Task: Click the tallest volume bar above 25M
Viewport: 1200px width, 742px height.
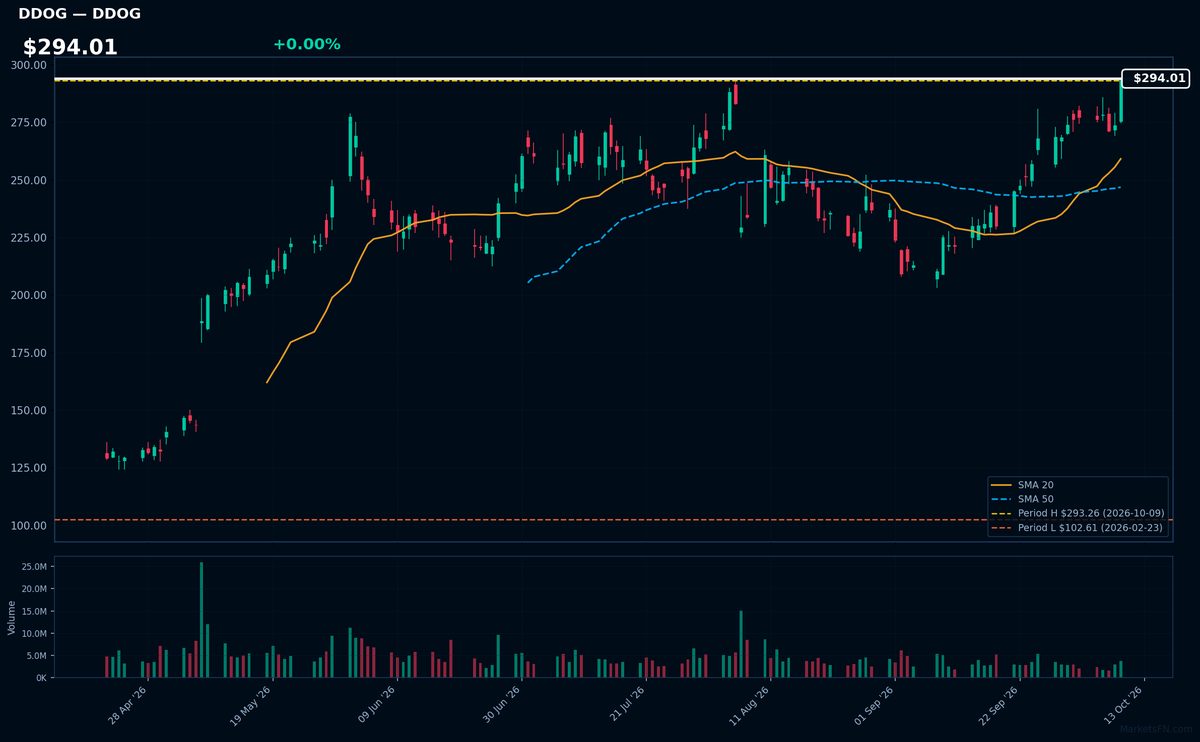Action: click(x=201, y=620)
